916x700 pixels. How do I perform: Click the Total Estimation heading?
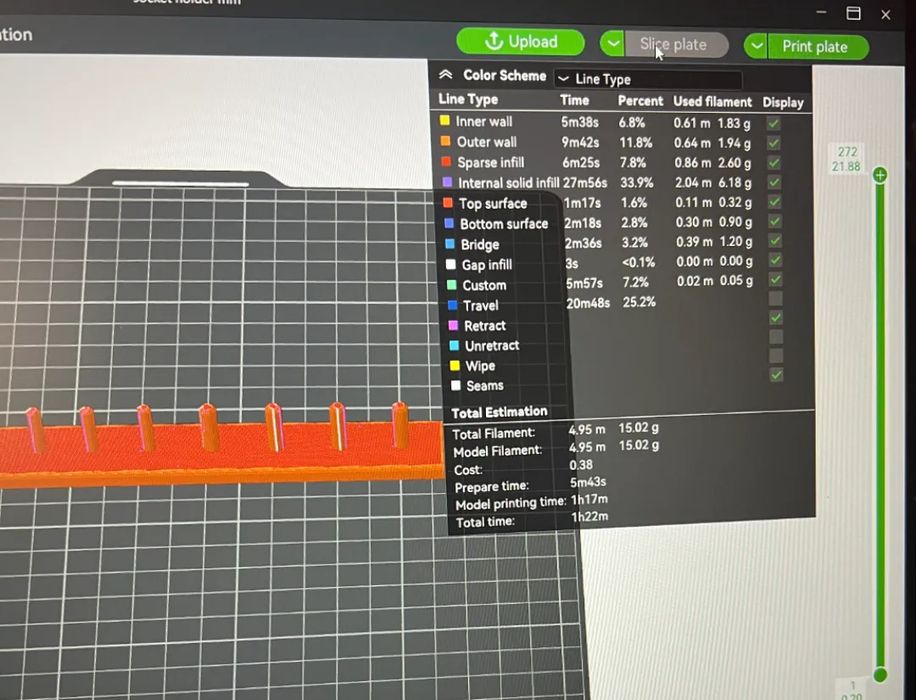click(x=499, y=412)
